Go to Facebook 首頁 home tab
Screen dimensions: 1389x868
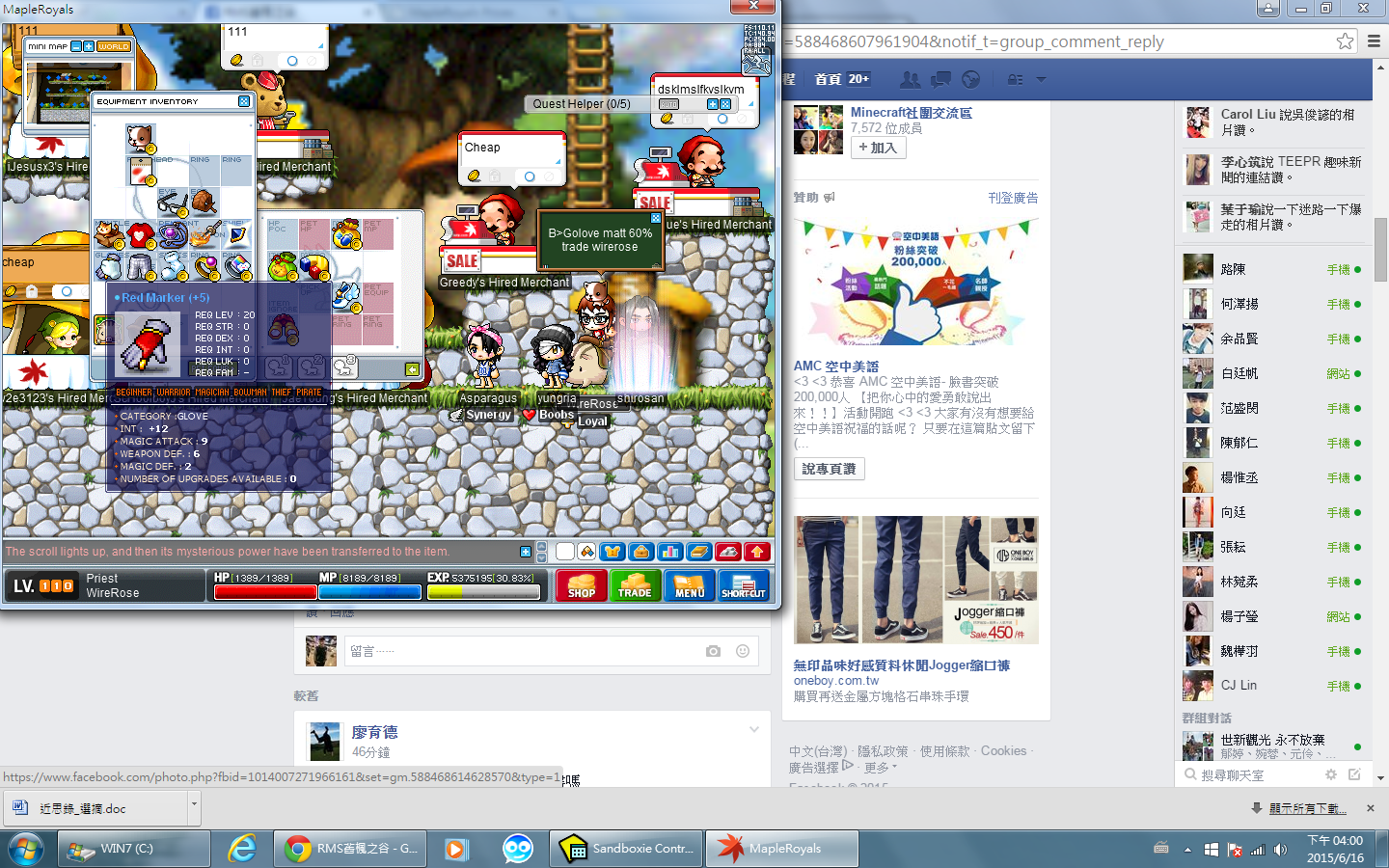pos(828,79)
